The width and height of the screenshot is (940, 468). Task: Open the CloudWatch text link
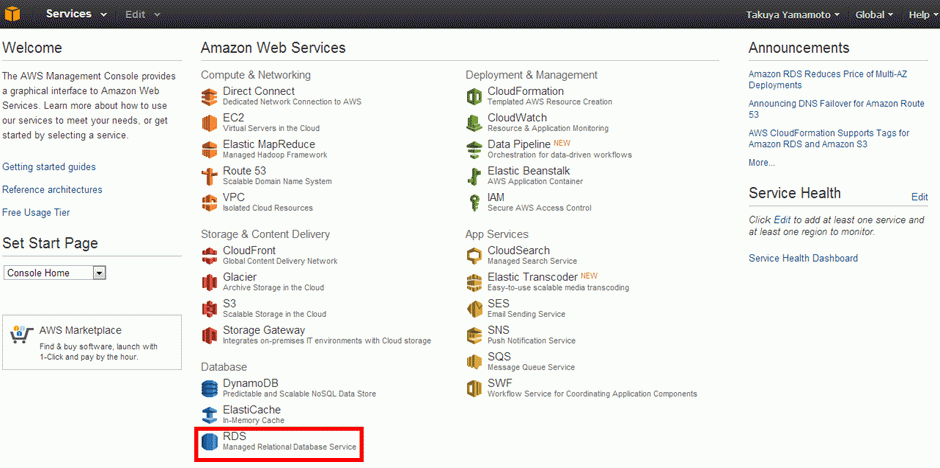click(517, 117)
